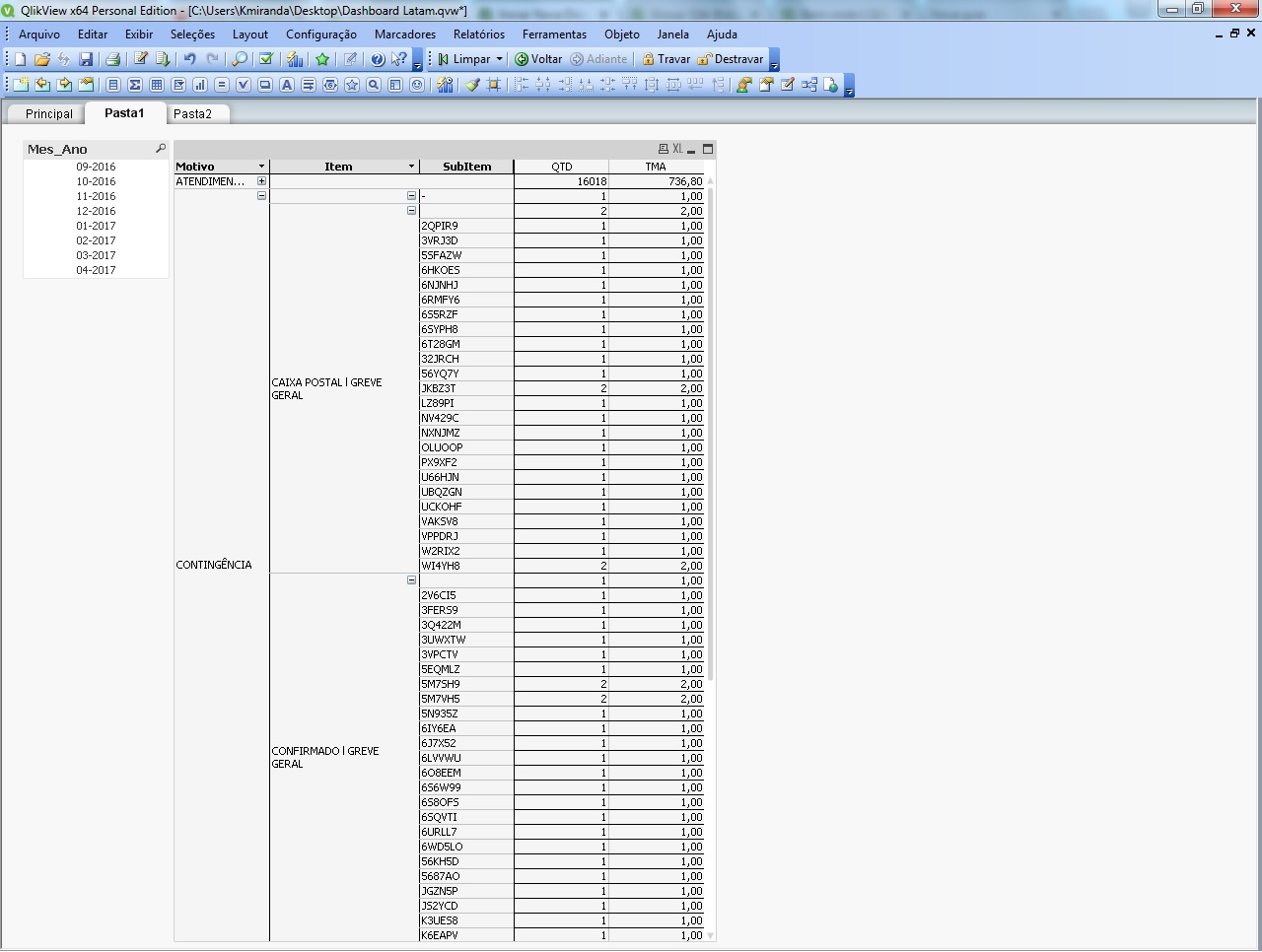The image size is (1262, 952).
Task: Click the pivot table scroll down arrow
Action: point(710,935)
